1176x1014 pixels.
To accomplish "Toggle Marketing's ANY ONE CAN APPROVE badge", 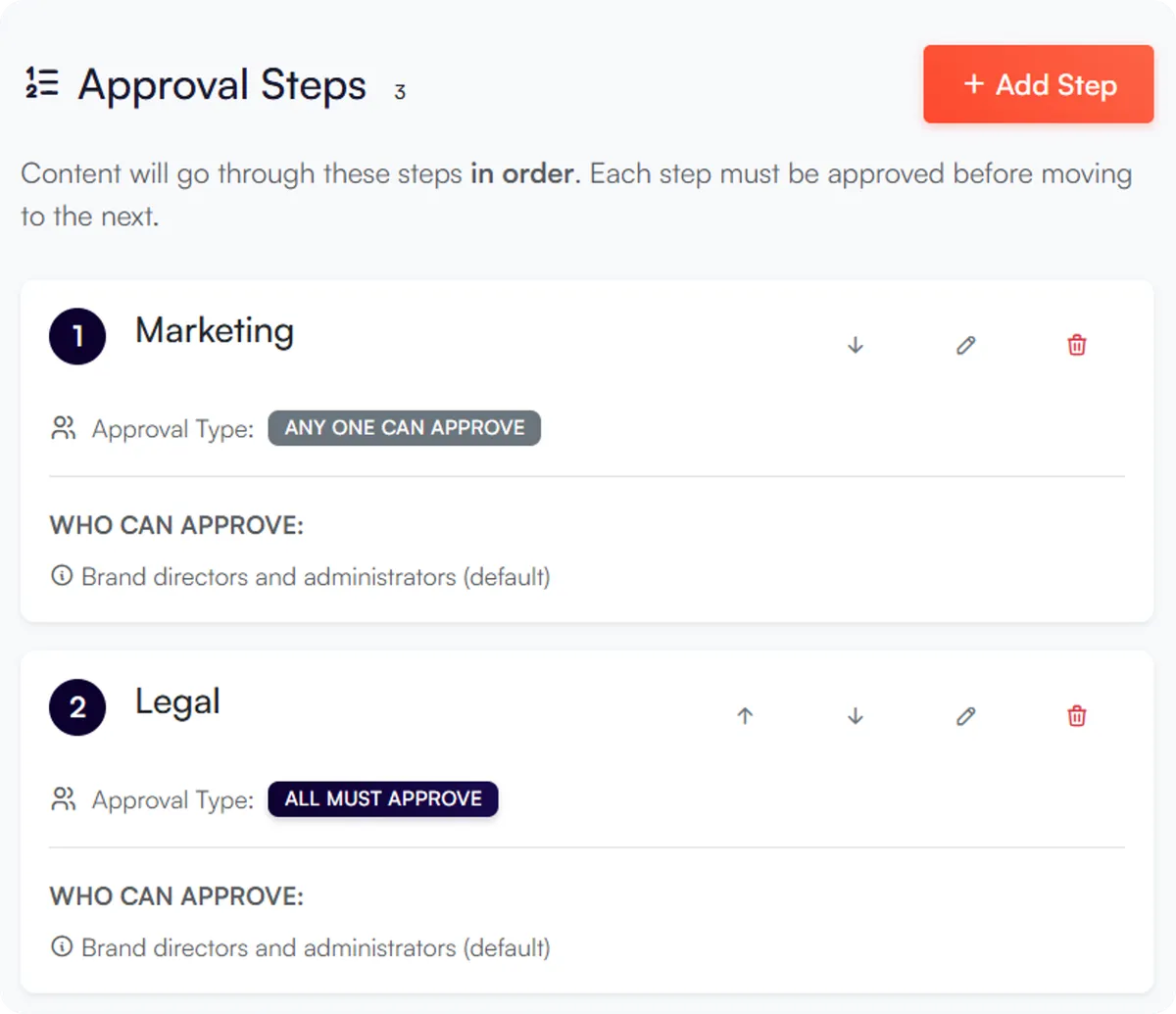I will click(x=404, y=428).
